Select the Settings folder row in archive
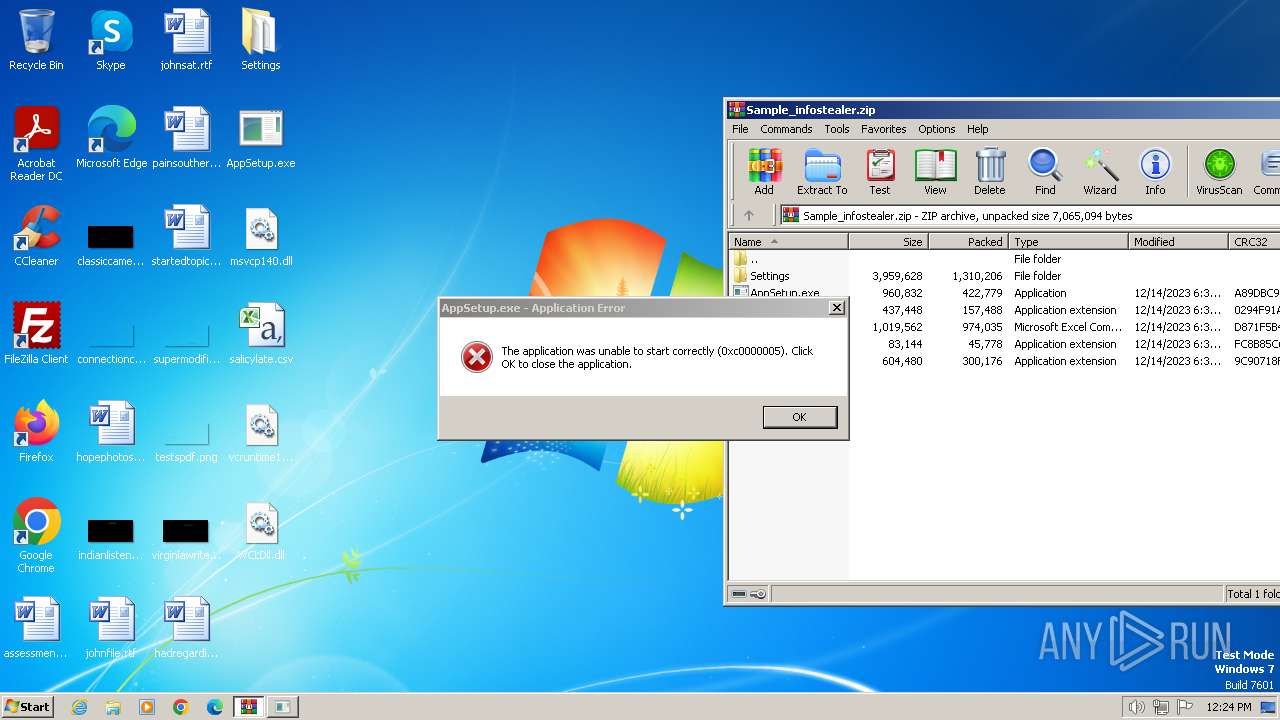 pos(1004,276)
